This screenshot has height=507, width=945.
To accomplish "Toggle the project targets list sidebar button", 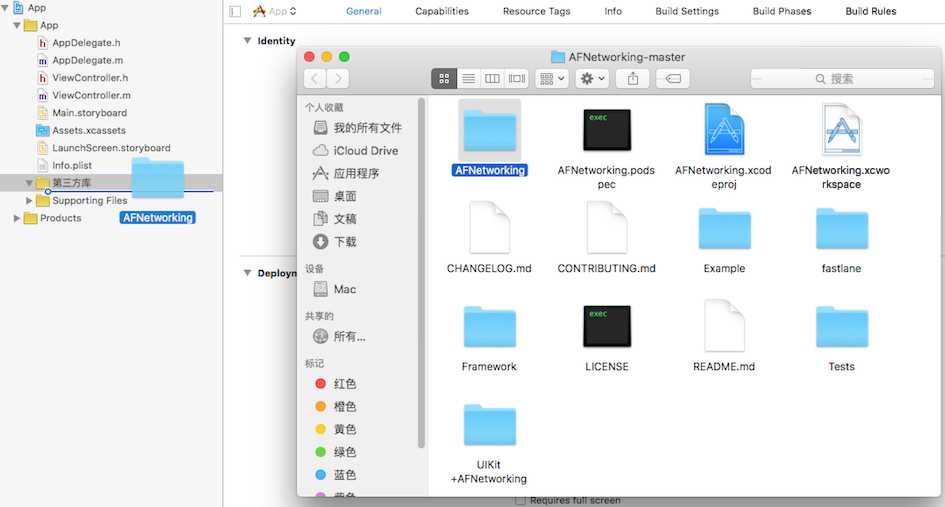I will point(235,12).
